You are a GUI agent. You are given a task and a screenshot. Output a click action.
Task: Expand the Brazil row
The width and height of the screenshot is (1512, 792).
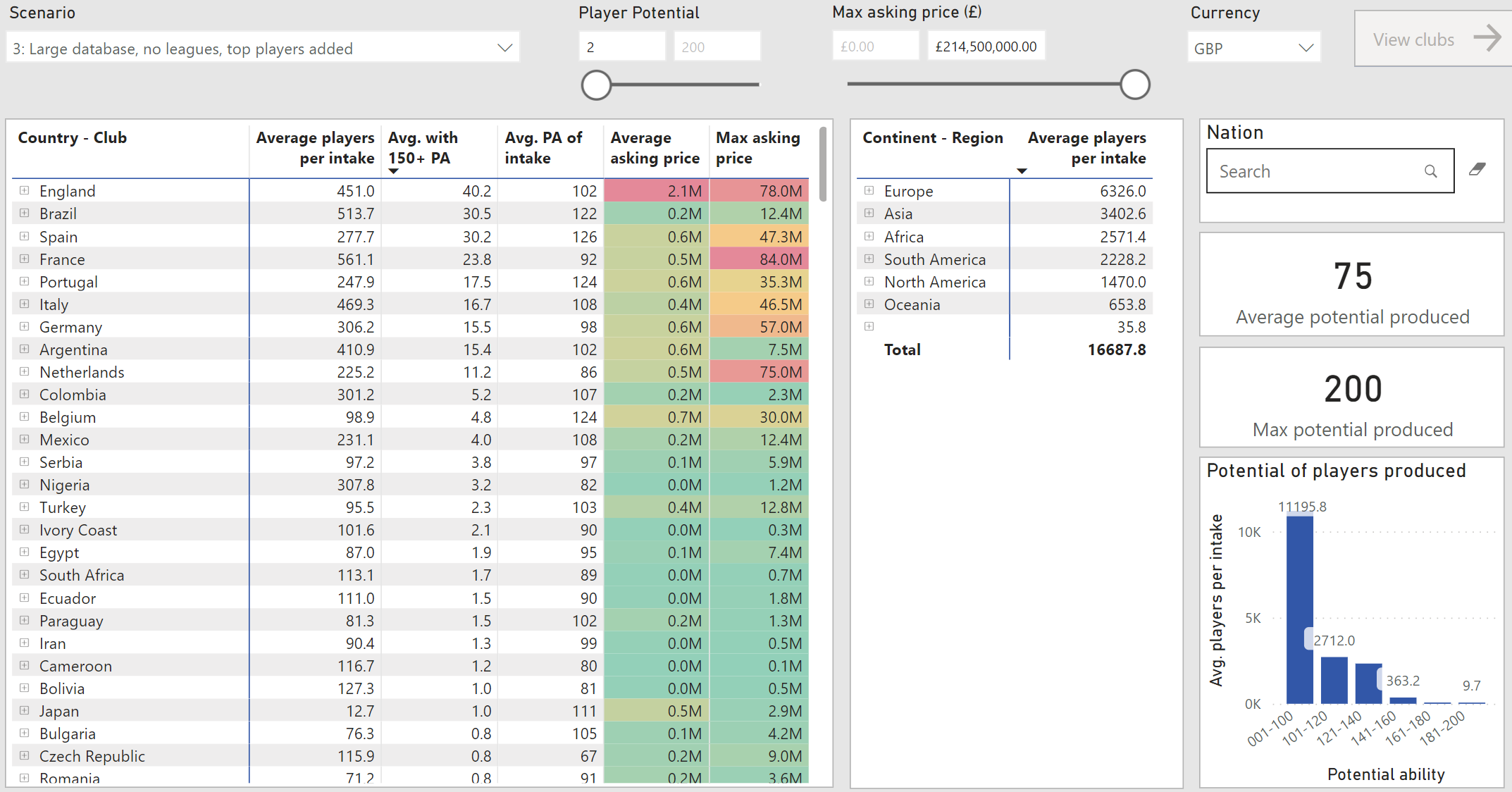coord(25,213)
